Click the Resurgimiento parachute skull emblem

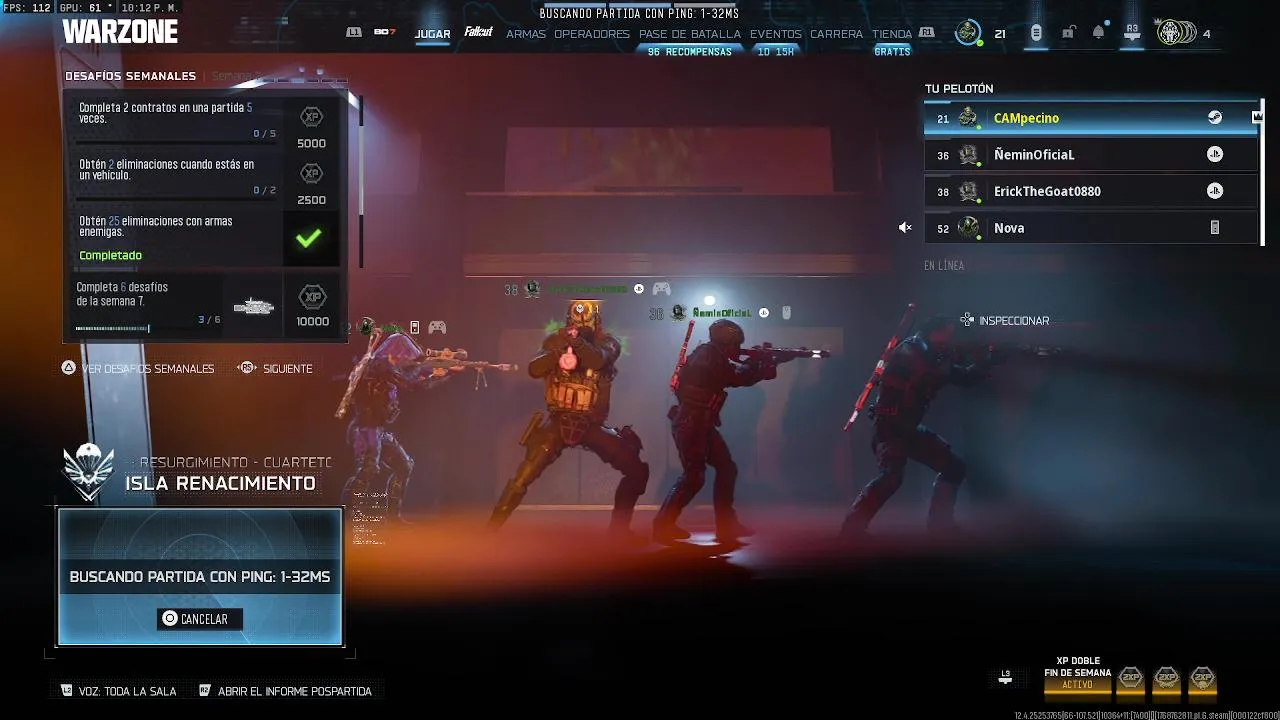click(x=88, y=471)
